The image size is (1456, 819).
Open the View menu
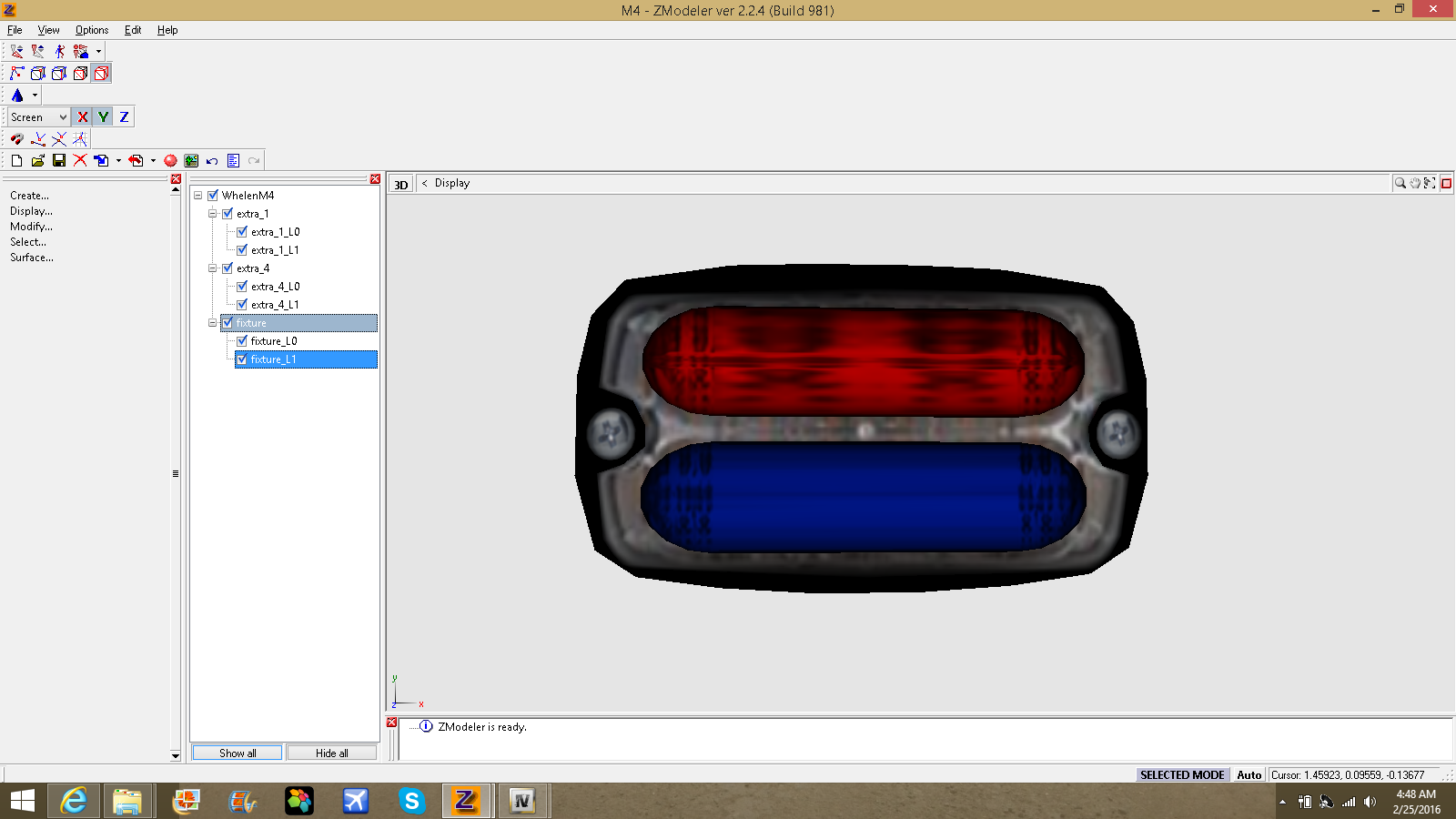point(48,30)
